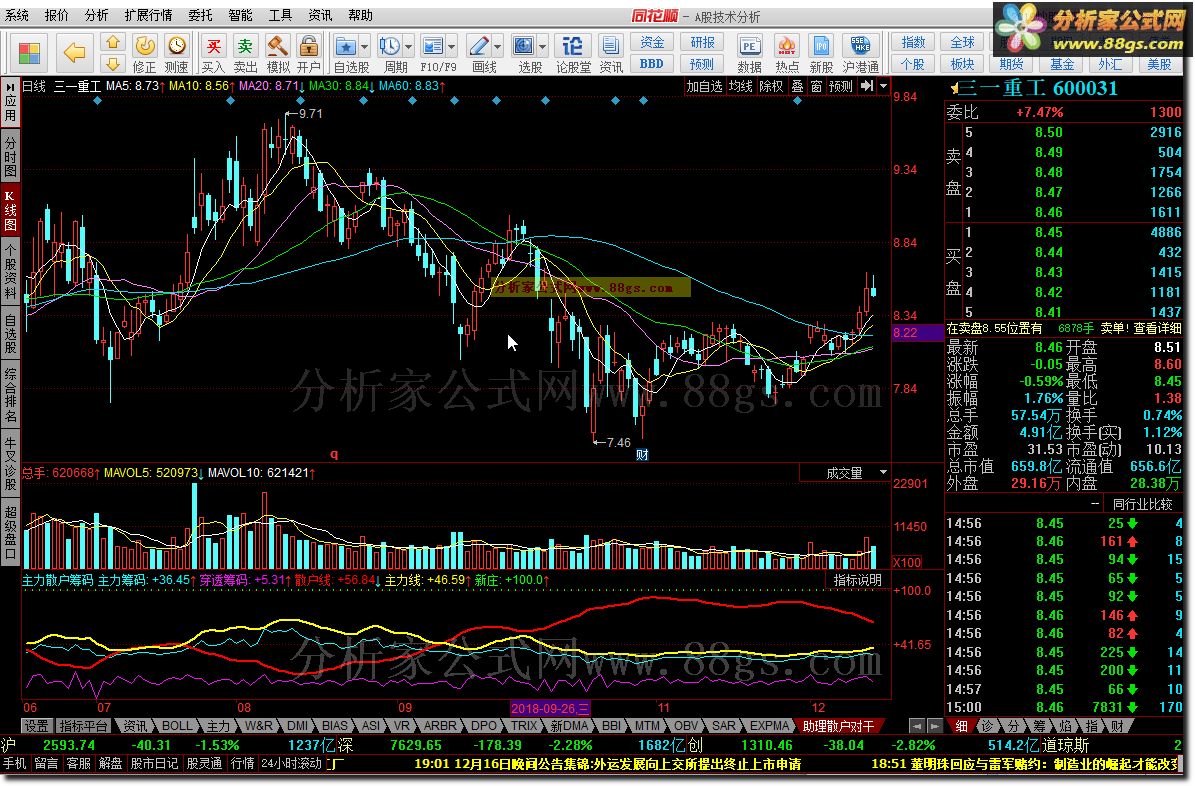Jump to previous stock with up arrow
Image resolution: width=1195 pixels, height=786 pixels.
113,43
